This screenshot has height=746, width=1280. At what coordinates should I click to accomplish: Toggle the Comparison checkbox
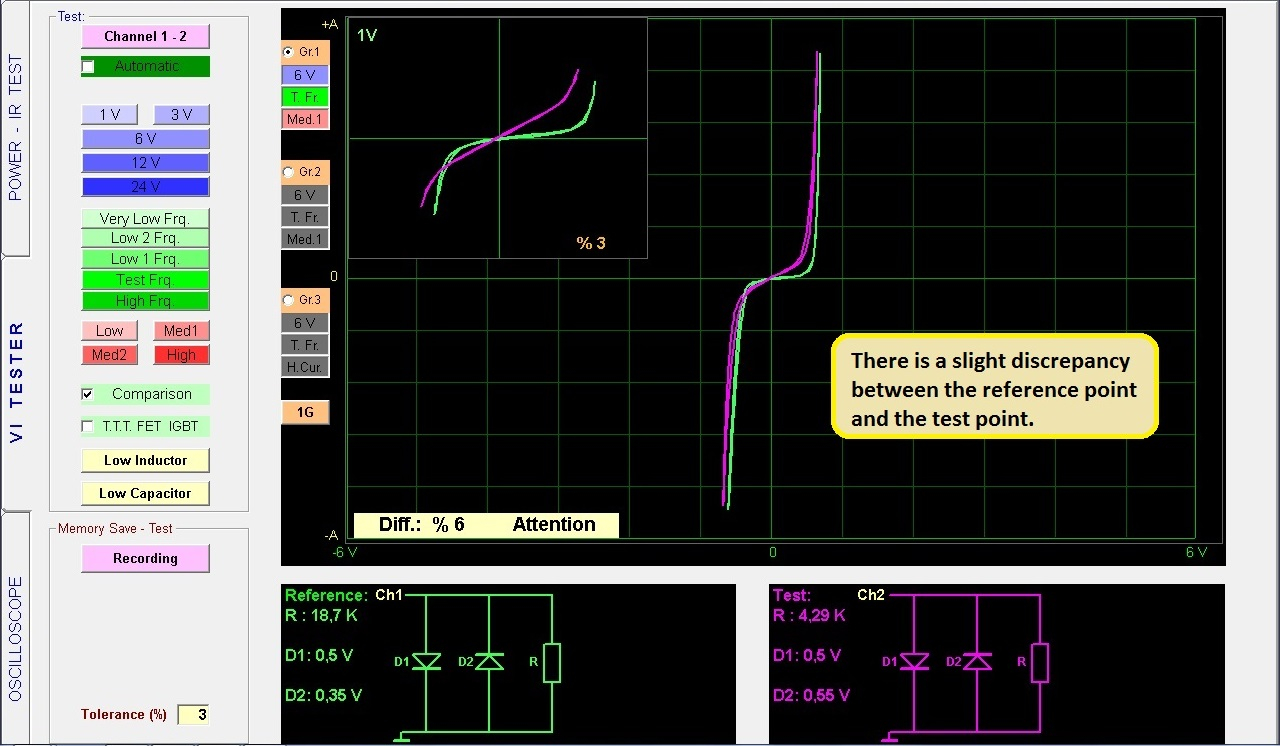88,395
